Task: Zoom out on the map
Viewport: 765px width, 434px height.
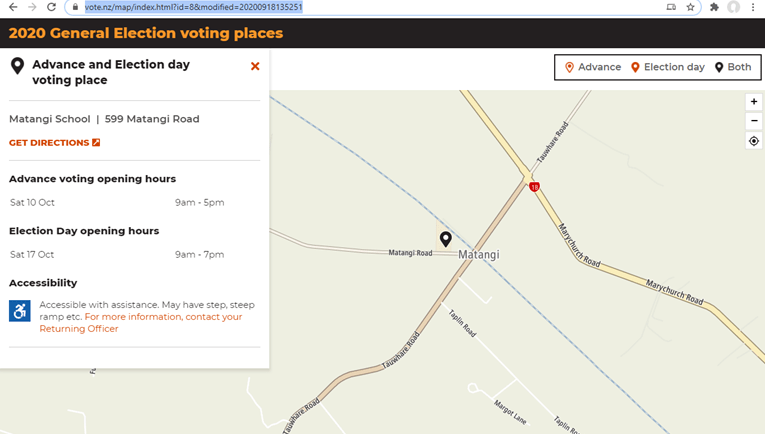Action: [754, 121]
